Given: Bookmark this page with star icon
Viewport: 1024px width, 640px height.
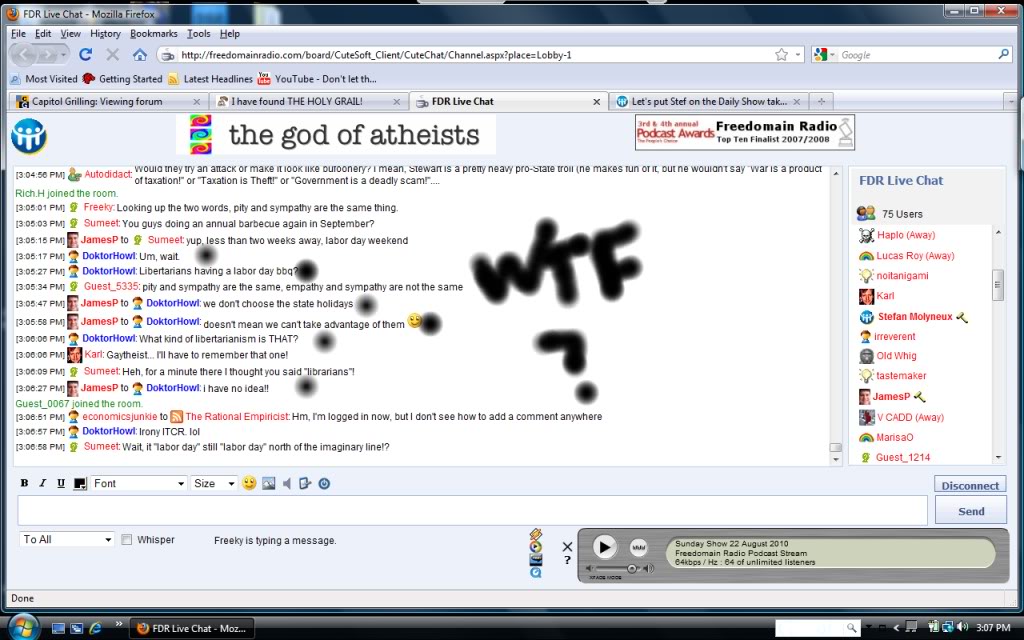Looking at the screenshot, I should 781,55.
